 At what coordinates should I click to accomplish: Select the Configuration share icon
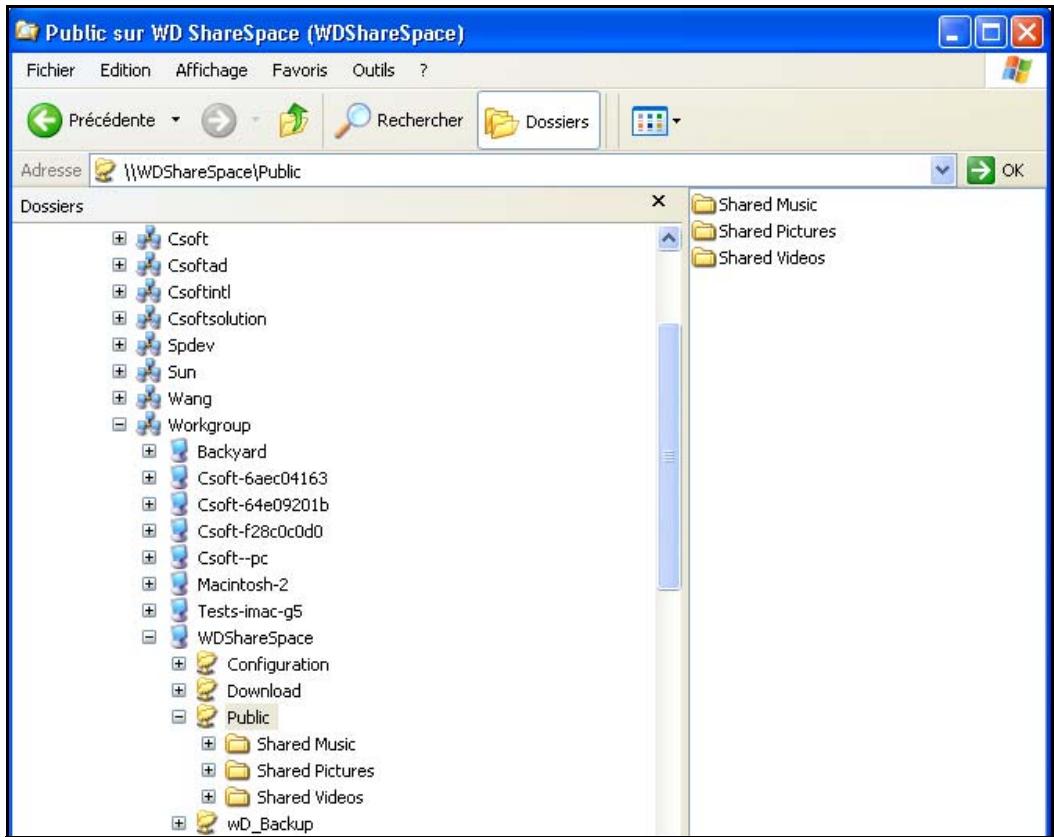click(x=207, y=664)
